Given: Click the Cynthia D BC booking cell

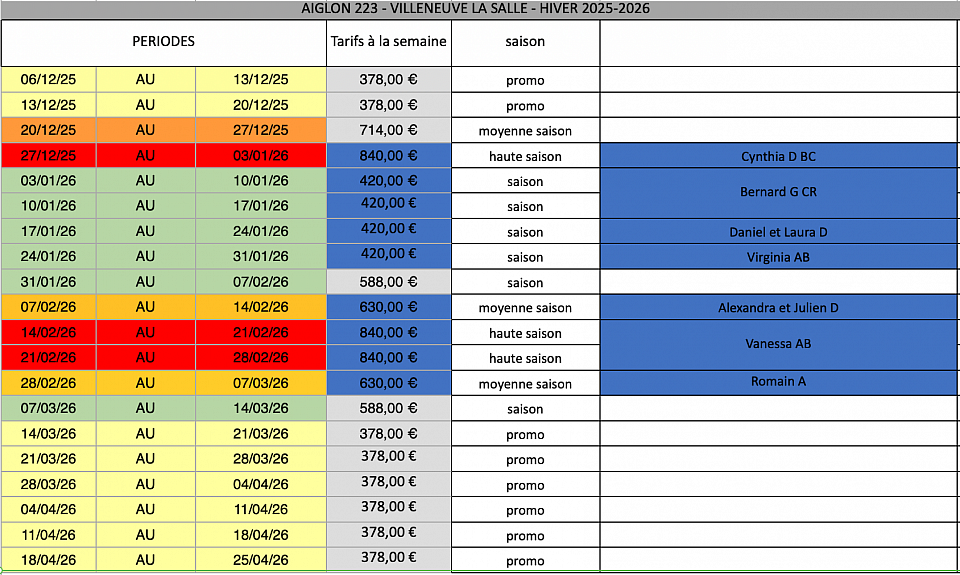Looking at the screenshot, I should [x=779, y=156].
